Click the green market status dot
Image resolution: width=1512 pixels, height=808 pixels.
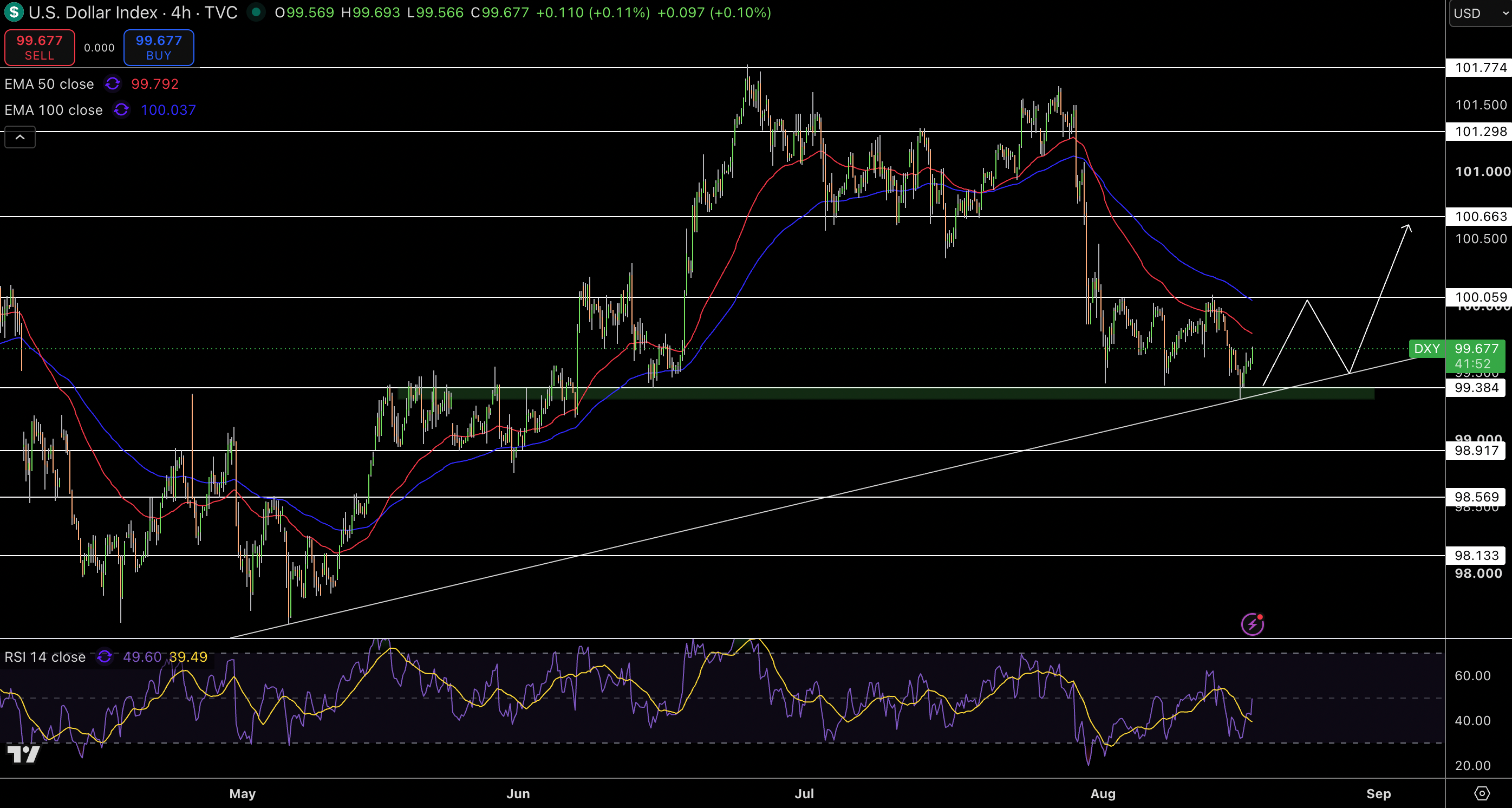(256, 12)
